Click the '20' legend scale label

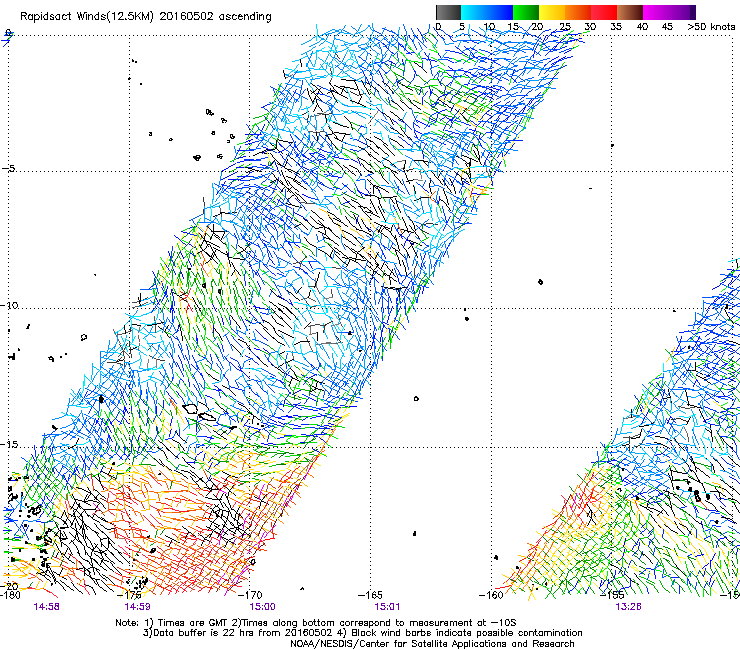click(x=538, y=27)
